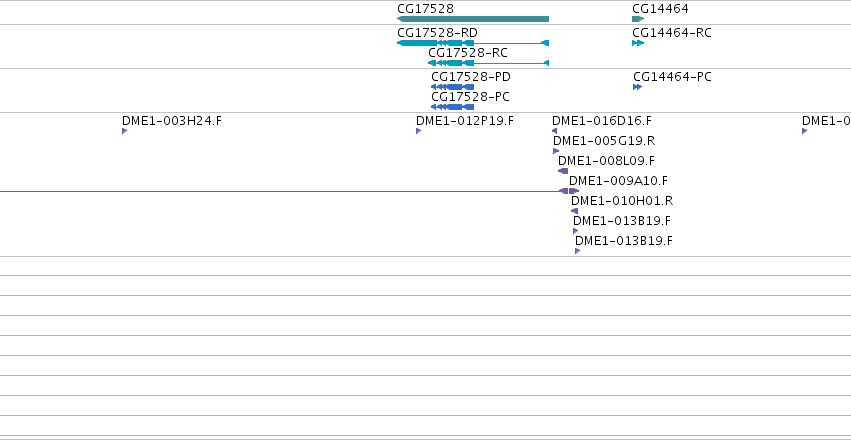
Task: Click the DME1-016D16.F clone label
Action: pos(602,120)
